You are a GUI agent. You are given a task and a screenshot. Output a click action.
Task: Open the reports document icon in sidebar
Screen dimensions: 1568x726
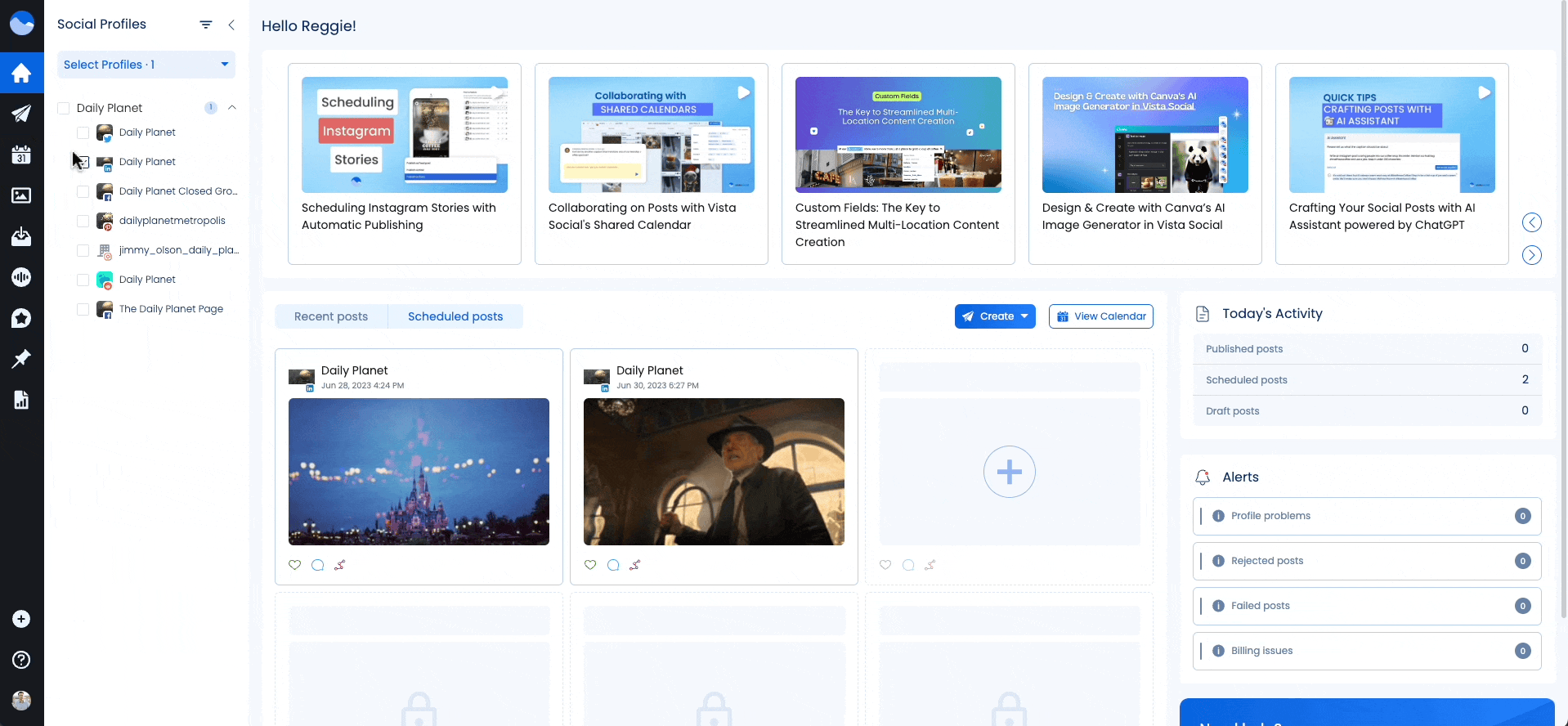click(21, 400)
